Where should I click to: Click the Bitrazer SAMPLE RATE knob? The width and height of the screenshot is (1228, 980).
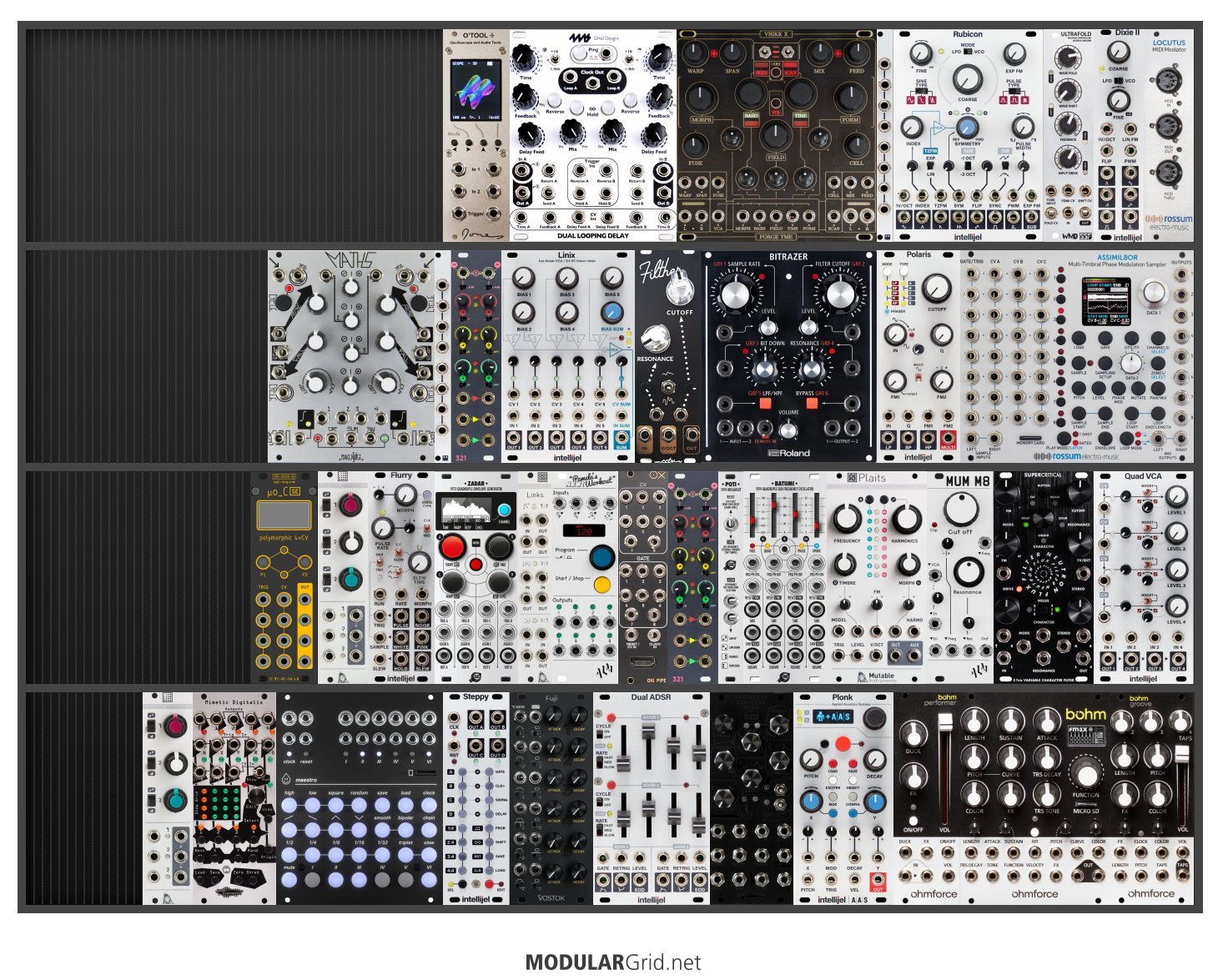tap(736, 294)
